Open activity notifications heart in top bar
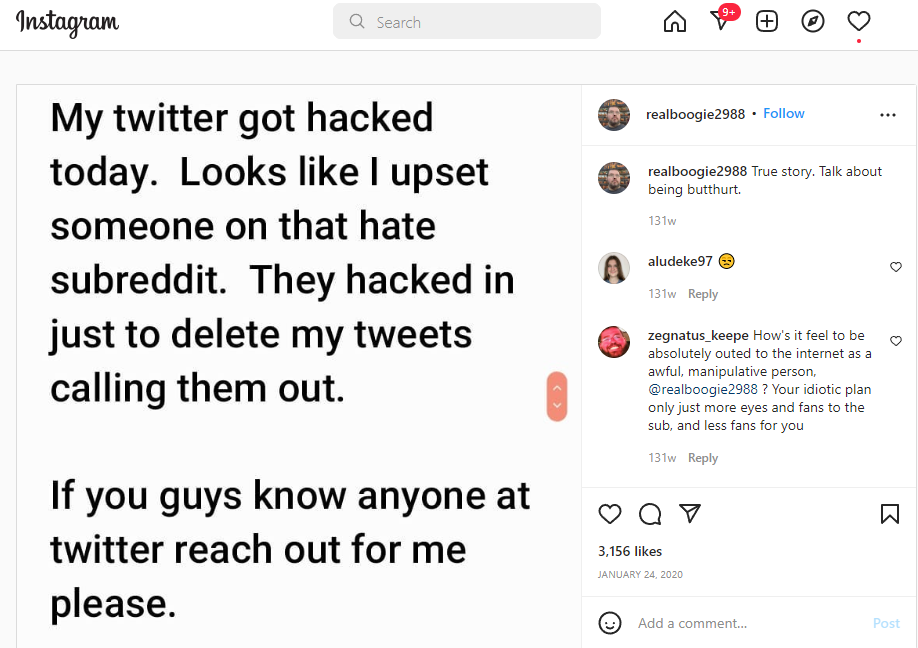Viewport: 918px width, 648px height. coord(859,21)
